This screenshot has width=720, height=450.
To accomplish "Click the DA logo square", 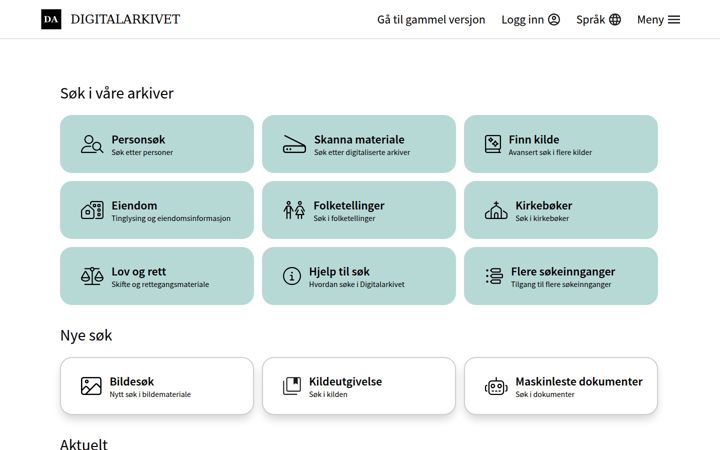I will 51,19.
